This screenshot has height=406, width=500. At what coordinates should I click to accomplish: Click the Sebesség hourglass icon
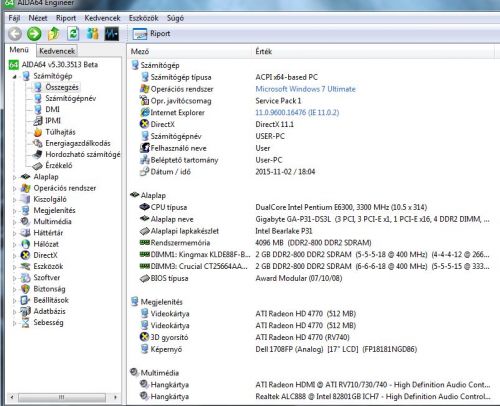click(x=26, y=322)
